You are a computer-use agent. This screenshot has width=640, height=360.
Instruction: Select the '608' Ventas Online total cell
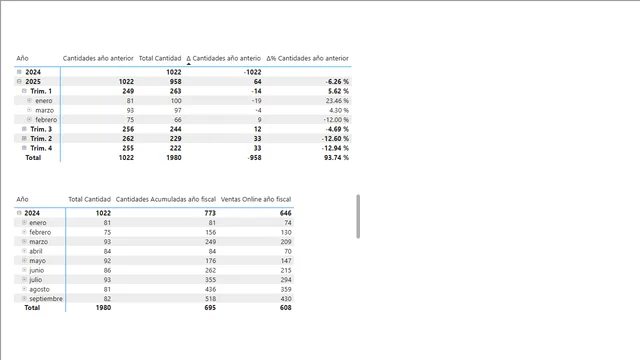point(285,307)
